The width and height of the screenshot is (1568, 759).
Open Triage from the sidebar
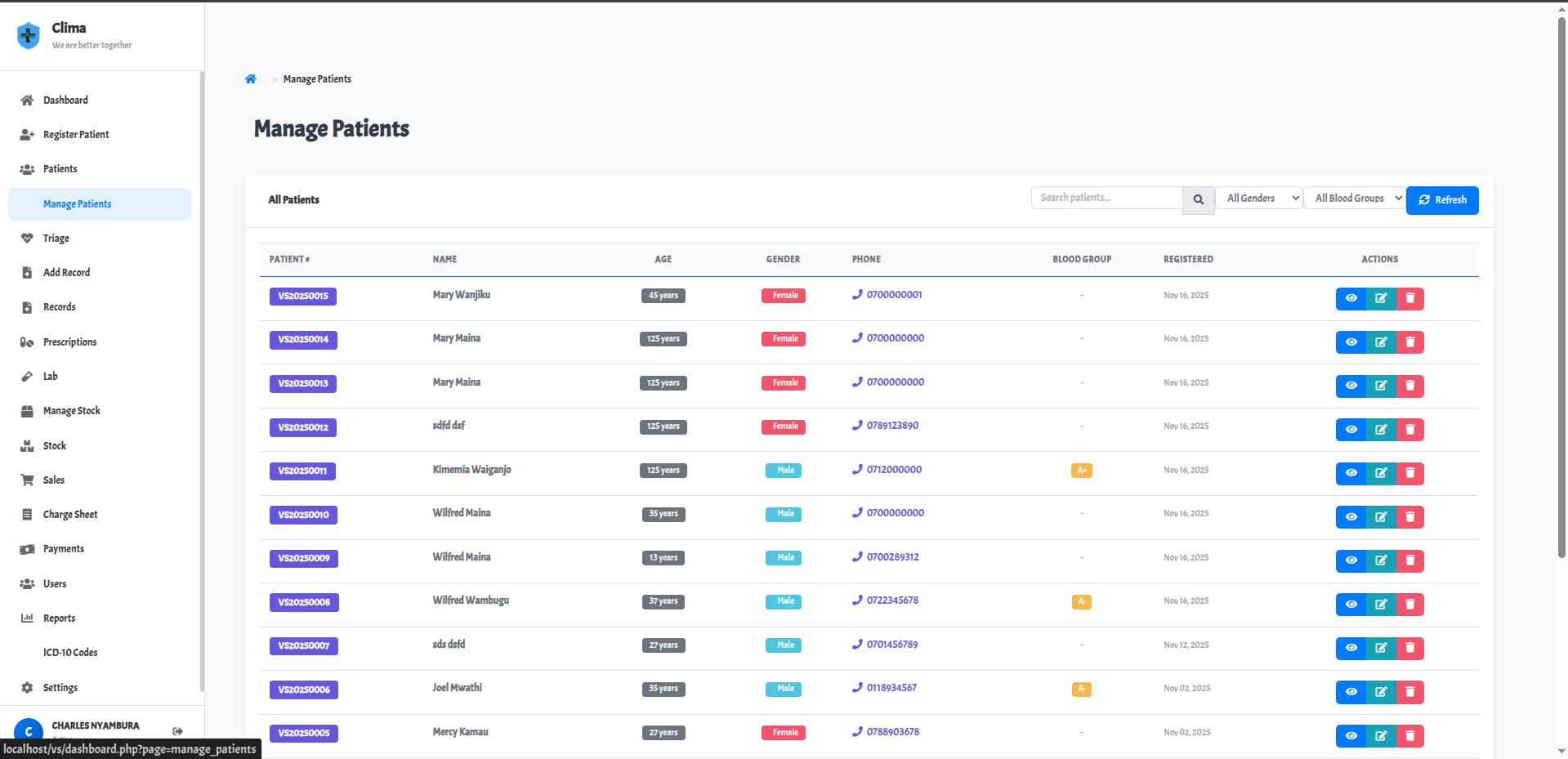tap(56, 239)
